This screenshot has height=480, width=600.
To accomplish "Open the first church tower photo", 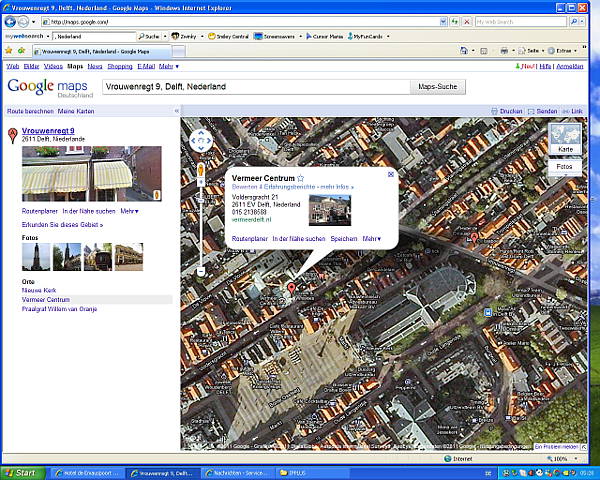I will (36, 257).
